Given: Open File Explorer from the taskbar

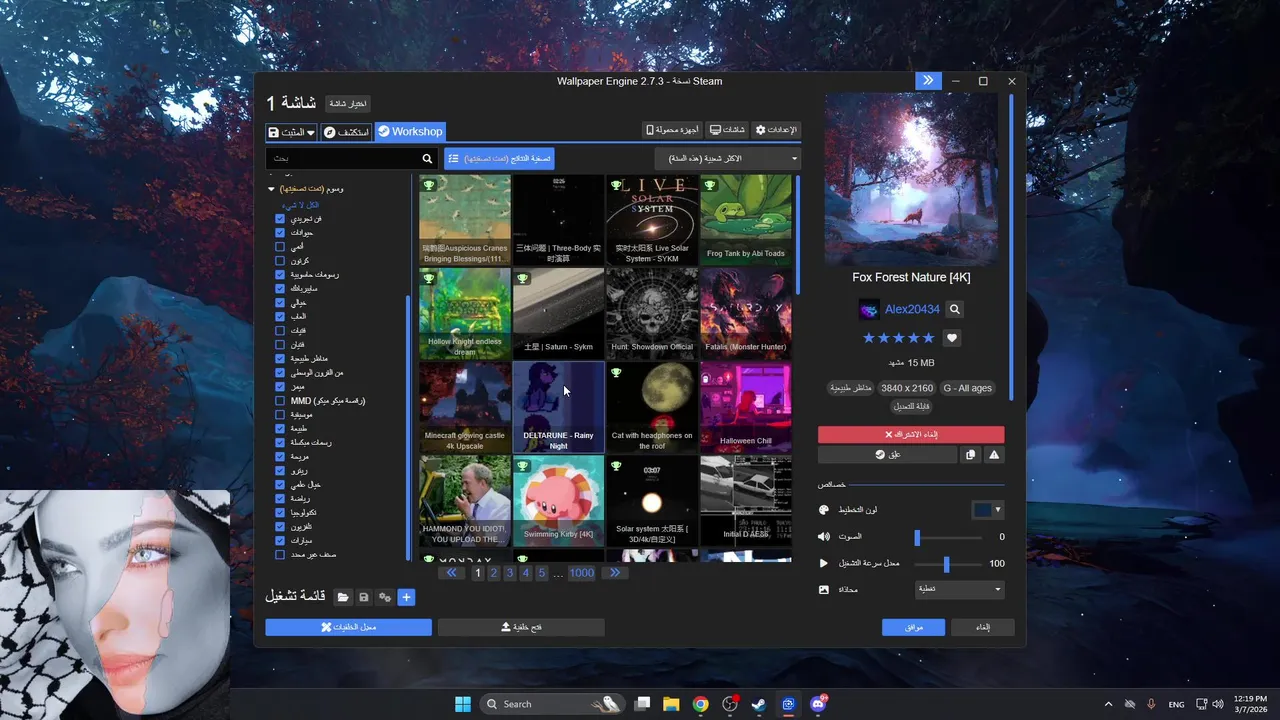Looking at the screenshot, I should pyautogui.click(x=671, y=704).
